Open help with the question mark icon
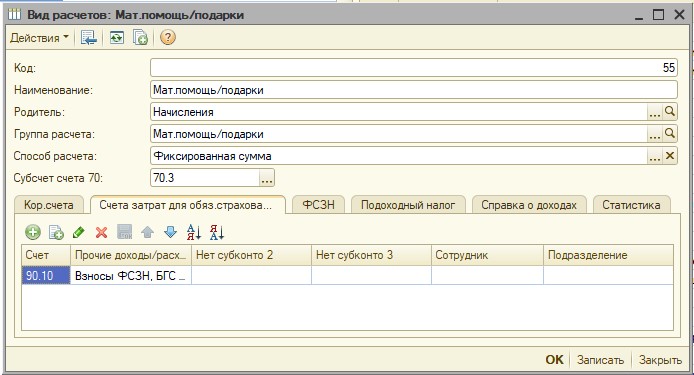This screenshot has width=694, height=375. pyautogui.click(x=168, y=38)
